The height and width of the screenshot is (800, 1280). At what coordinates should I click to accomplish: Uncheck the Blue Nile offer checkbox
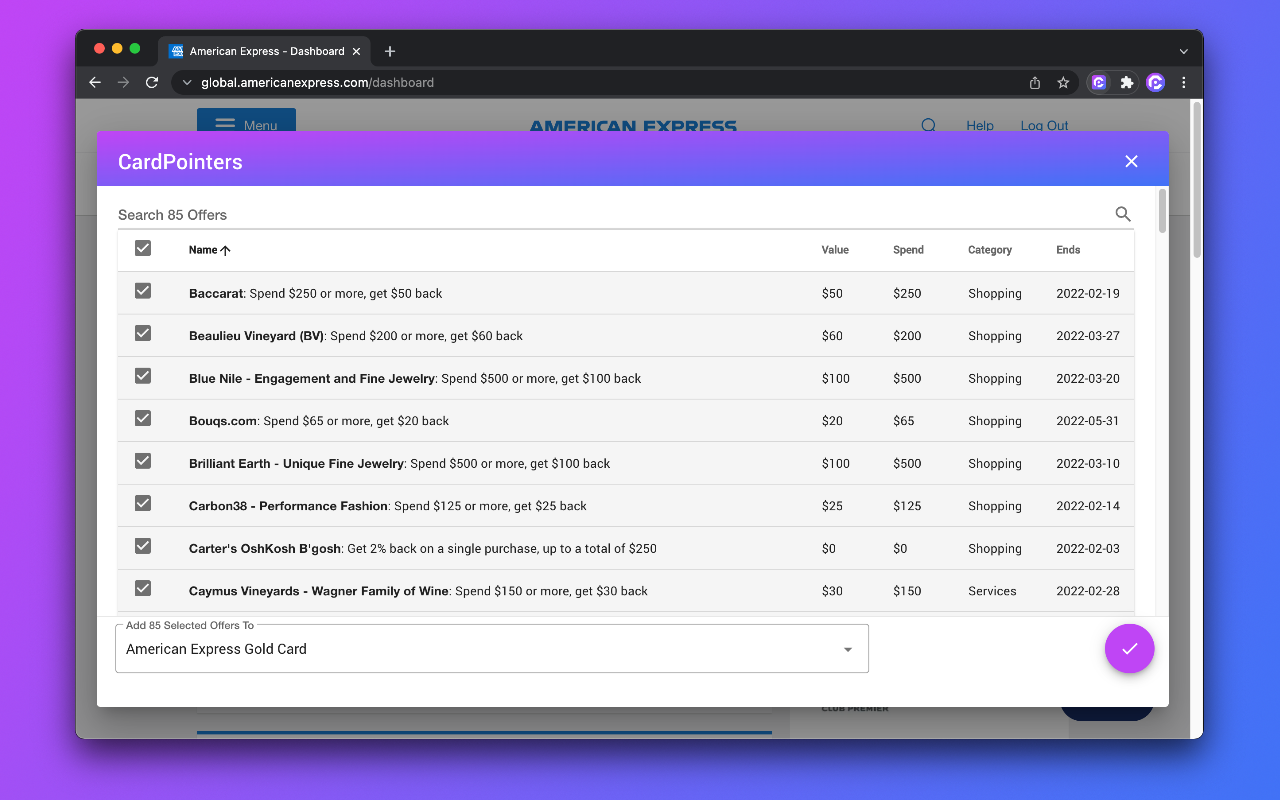(x=143, y=376)
